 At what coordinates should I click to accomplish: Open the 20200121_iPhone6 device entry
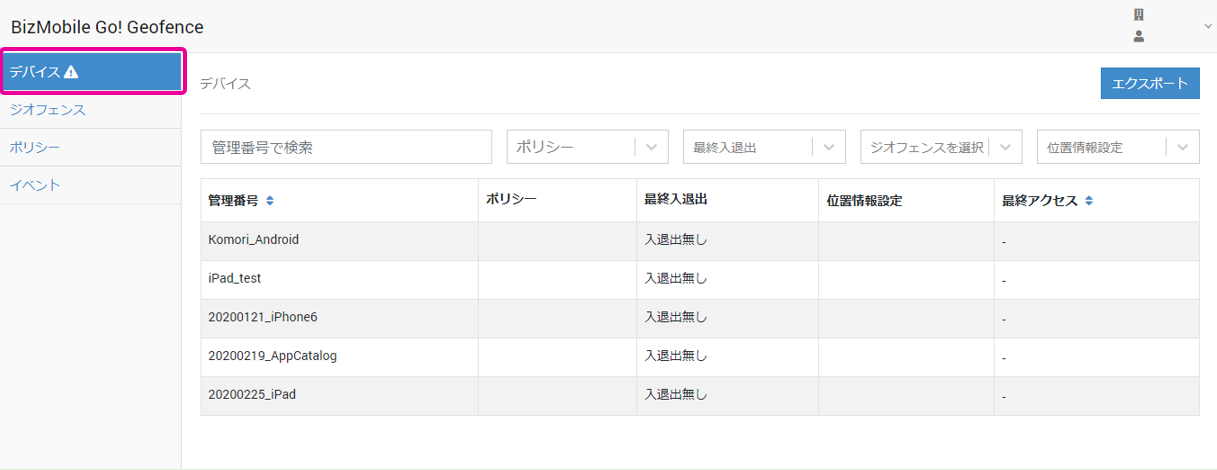pos(263,317)
